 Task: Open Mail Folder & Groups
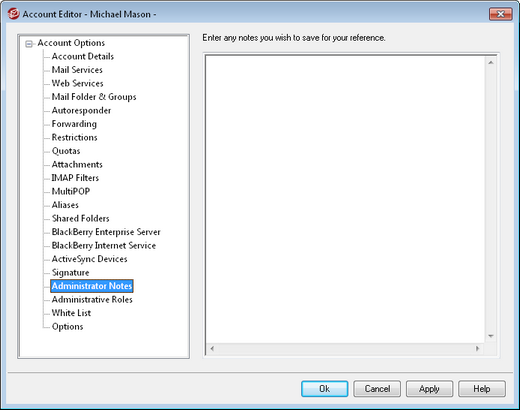94,97
